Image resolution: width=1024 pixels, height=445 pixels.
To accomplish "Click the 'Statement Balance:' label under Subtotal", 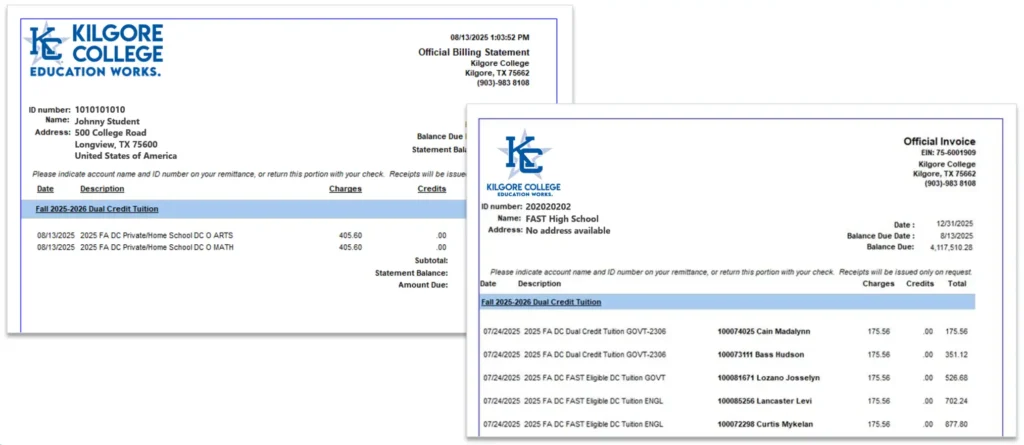I will 411,272.
